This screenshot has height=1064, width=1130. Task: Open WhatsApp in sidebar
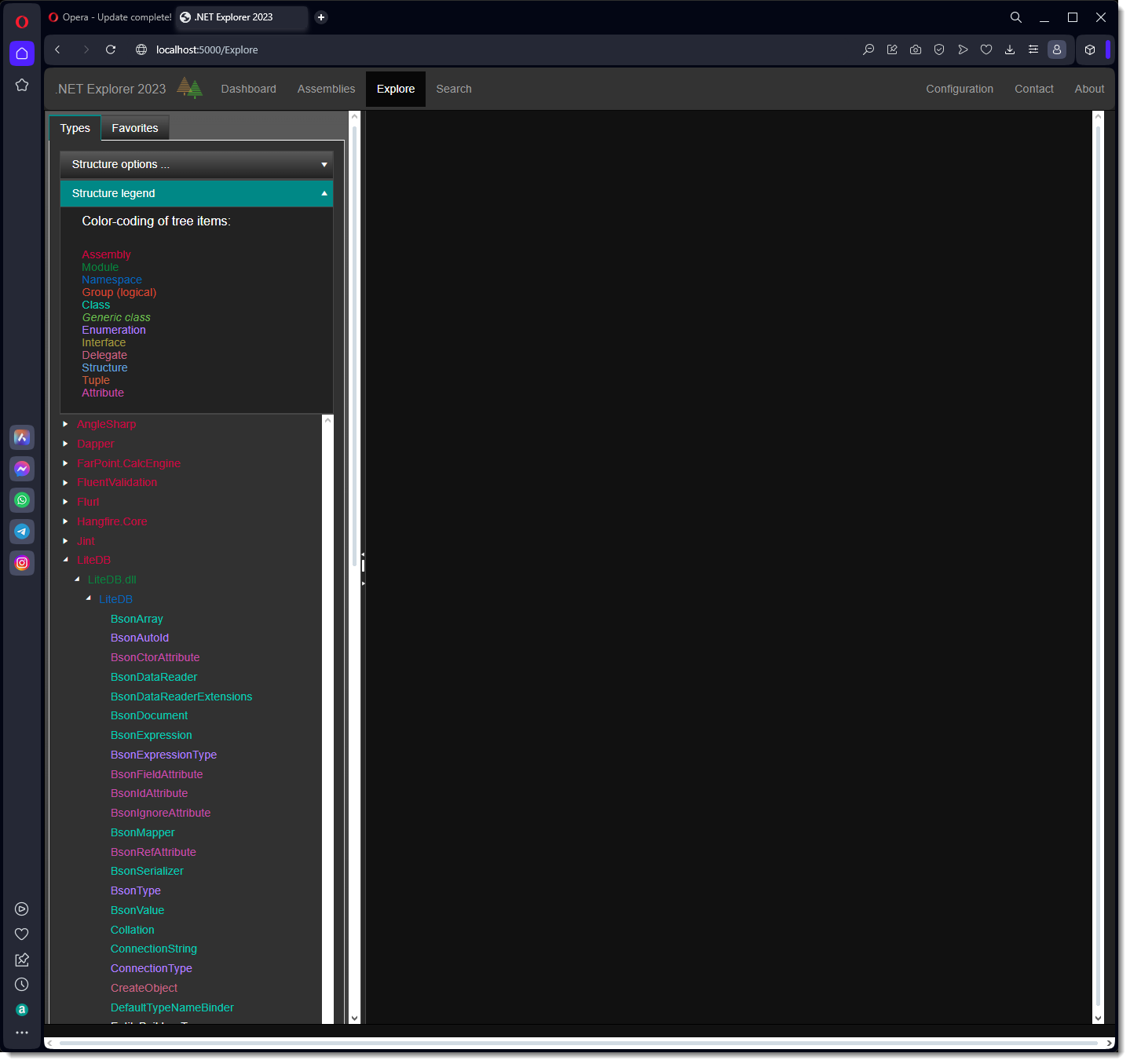click(x=22, y=500)
